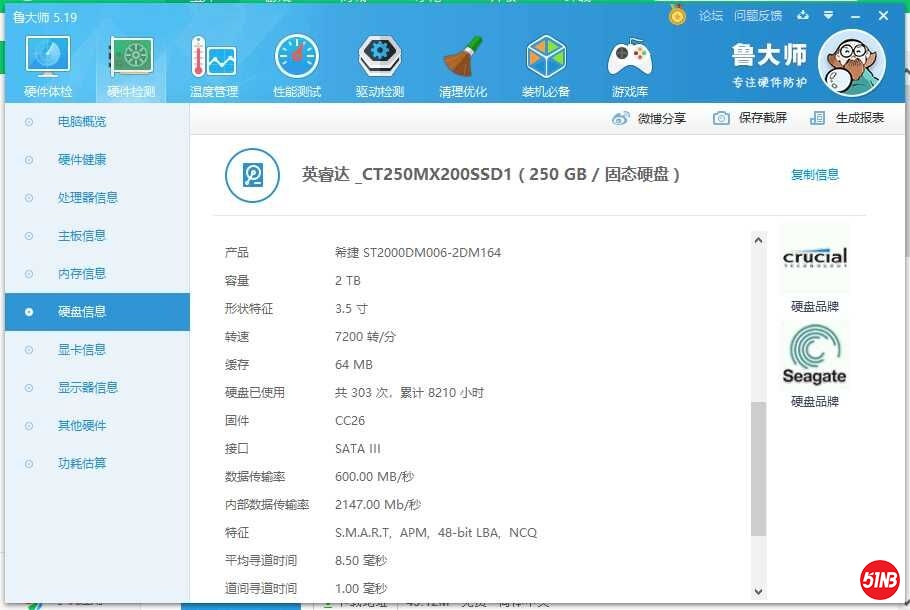Click the gold medal icon near 论坛
The height and width of the screenshot is (610, 910).
[678, 15]
